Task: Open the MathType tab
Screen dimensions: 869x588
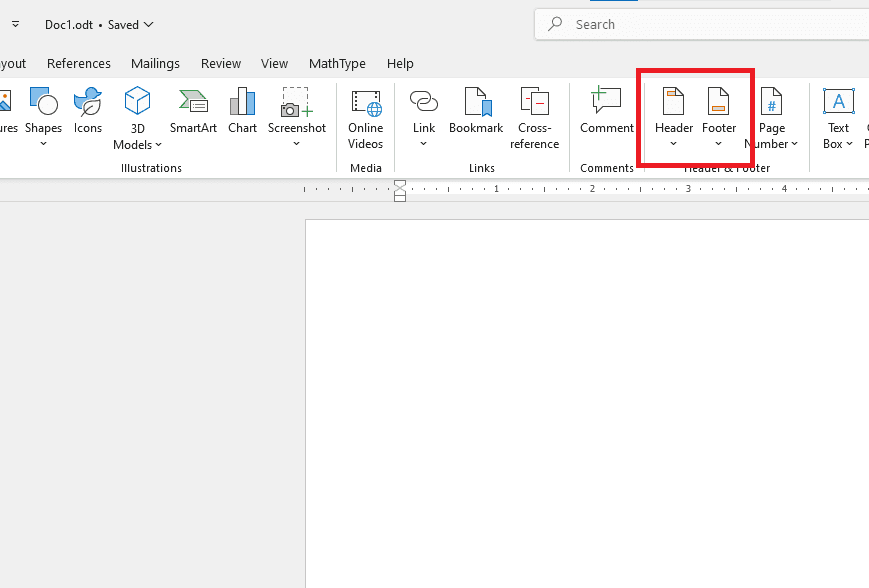Action: [x=337, y=64]
